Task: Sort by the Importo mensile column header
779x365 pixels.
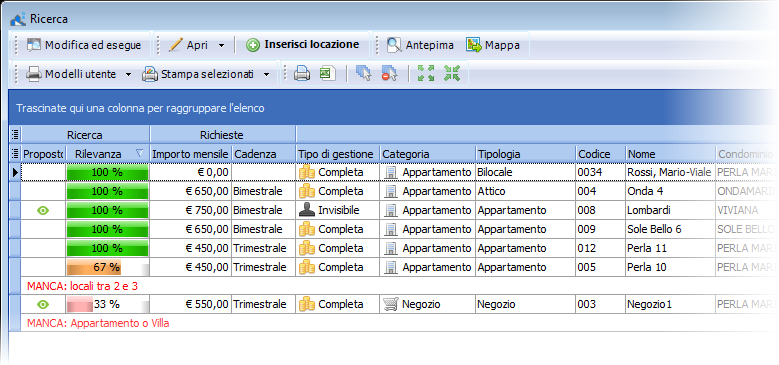Action: click(x=190, y=154)
